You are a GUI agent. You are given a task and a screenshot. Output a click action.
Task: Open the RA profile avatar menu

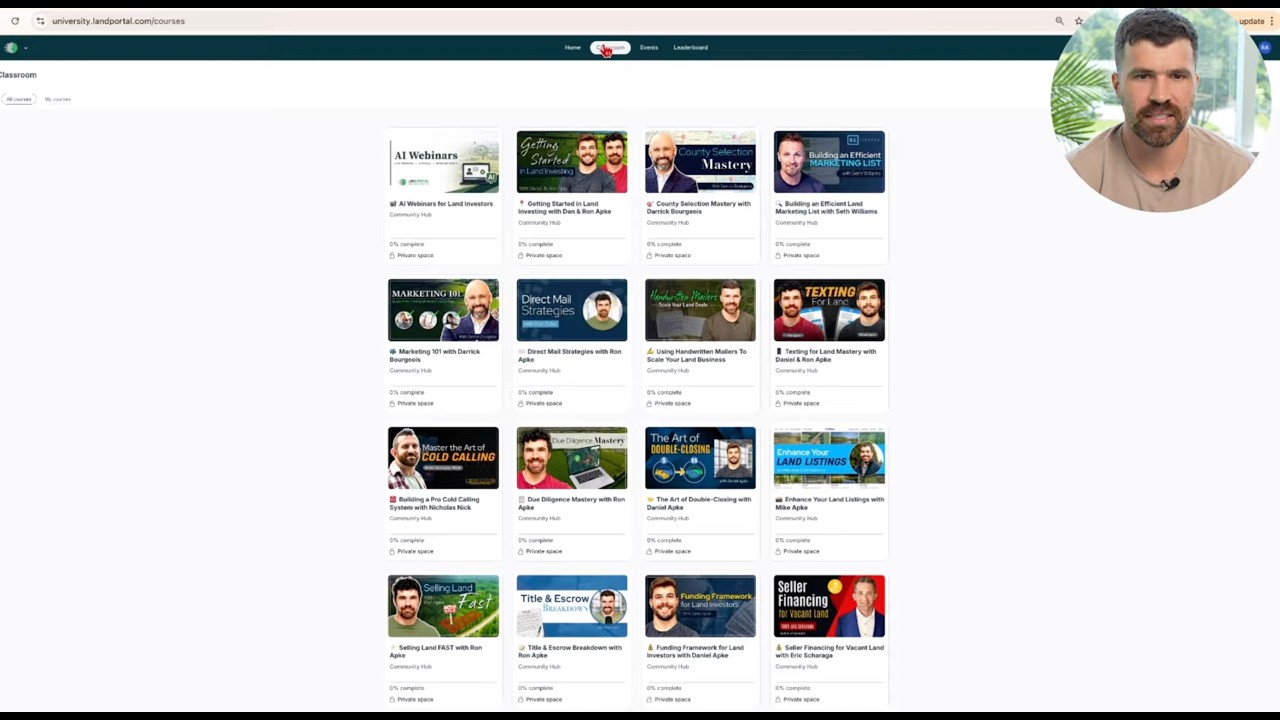[x=1265, y=47]
